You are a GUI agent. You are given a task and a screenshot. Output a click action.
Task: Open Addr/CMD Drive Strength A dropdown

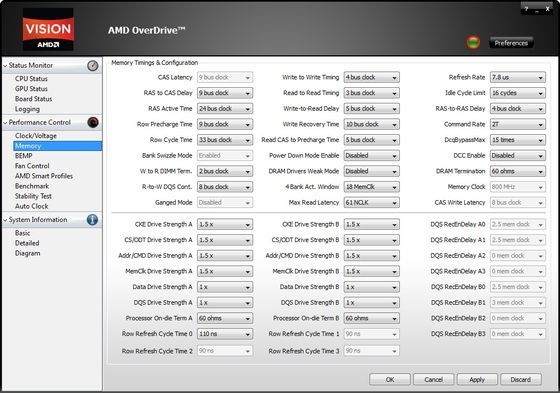pos(225,256)
